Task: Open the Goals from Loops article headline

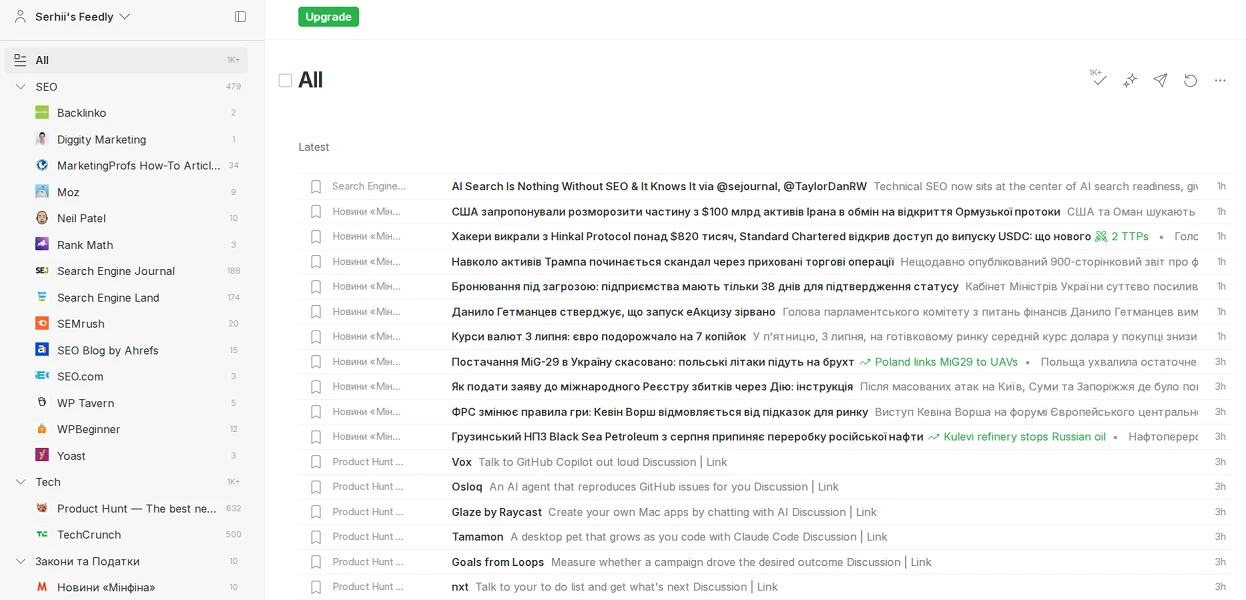Action: pos(498,562)
